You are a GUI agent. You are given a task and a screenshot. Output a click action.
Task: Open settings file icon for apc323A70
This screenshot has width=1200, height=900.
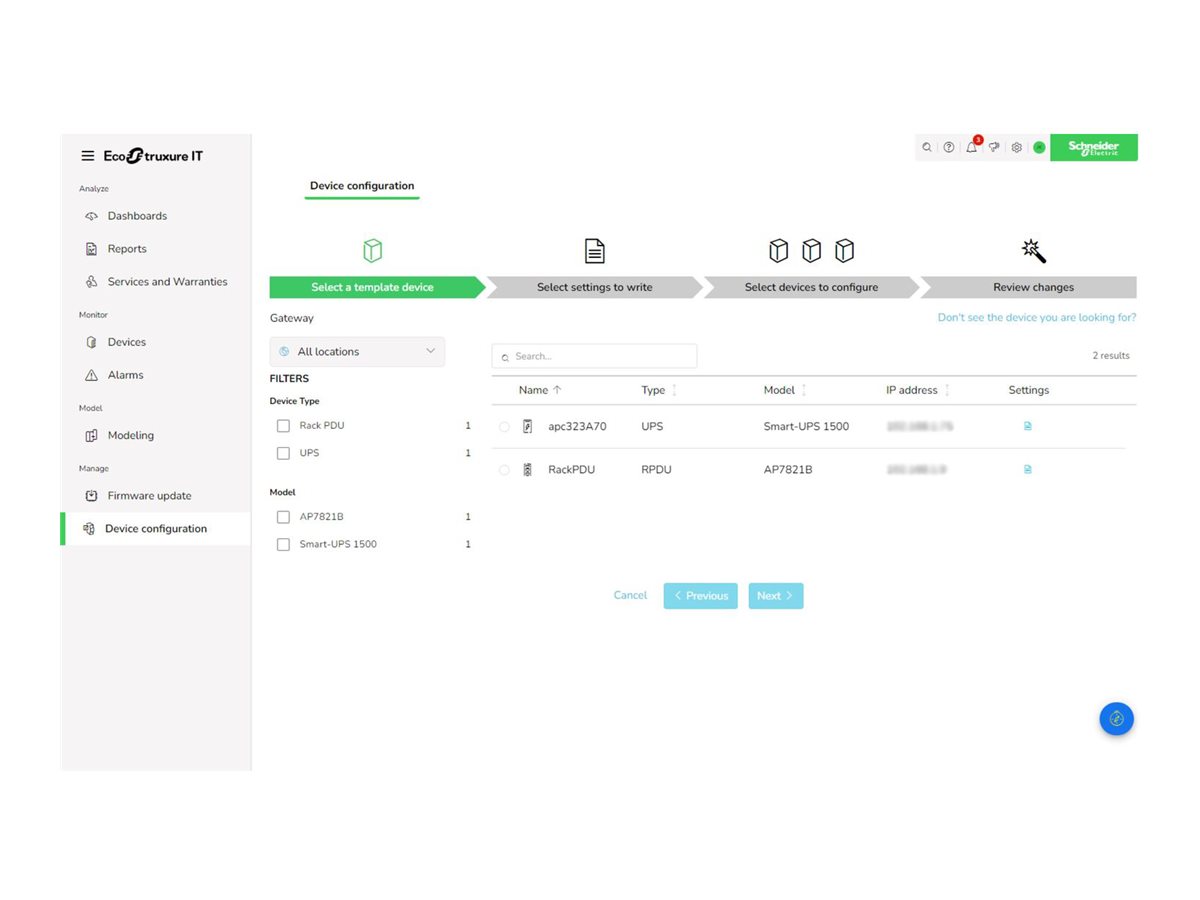tap(1027, 426)
